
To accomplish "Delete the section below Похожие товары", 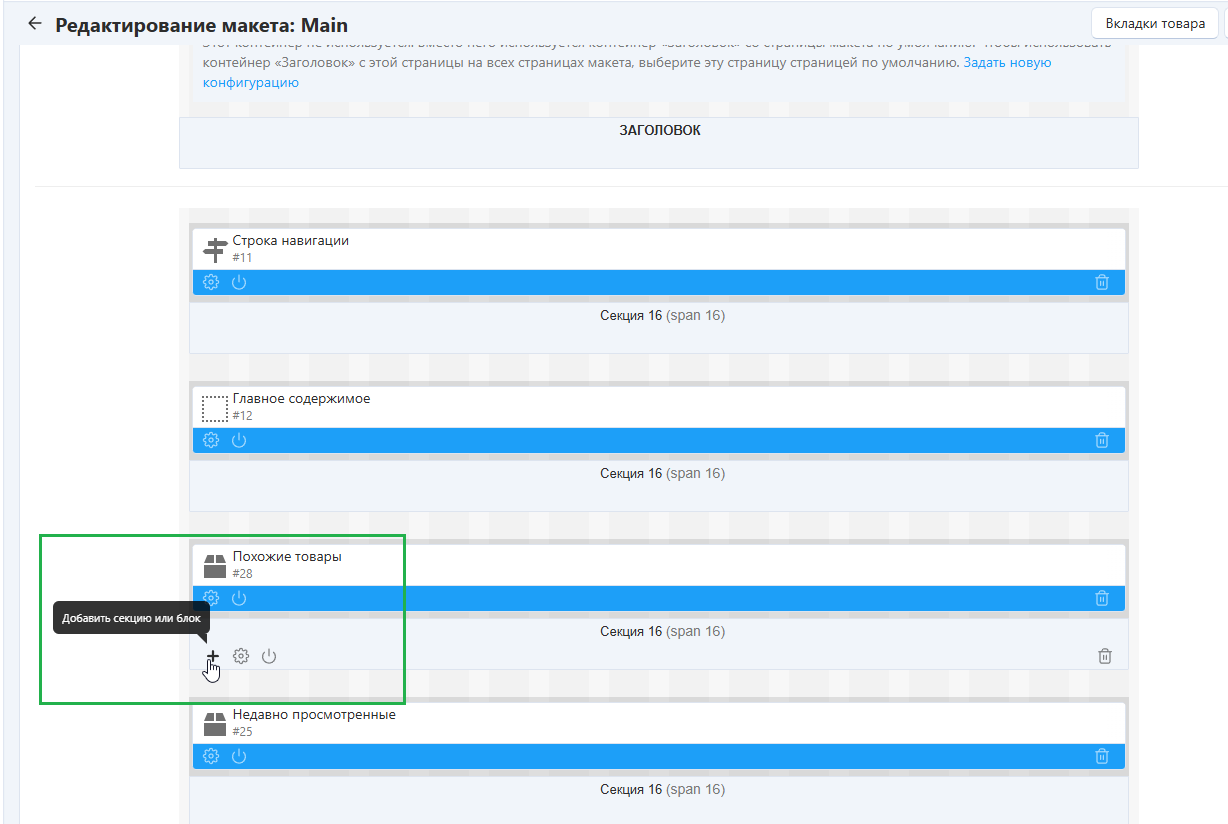I will 1105,657.
